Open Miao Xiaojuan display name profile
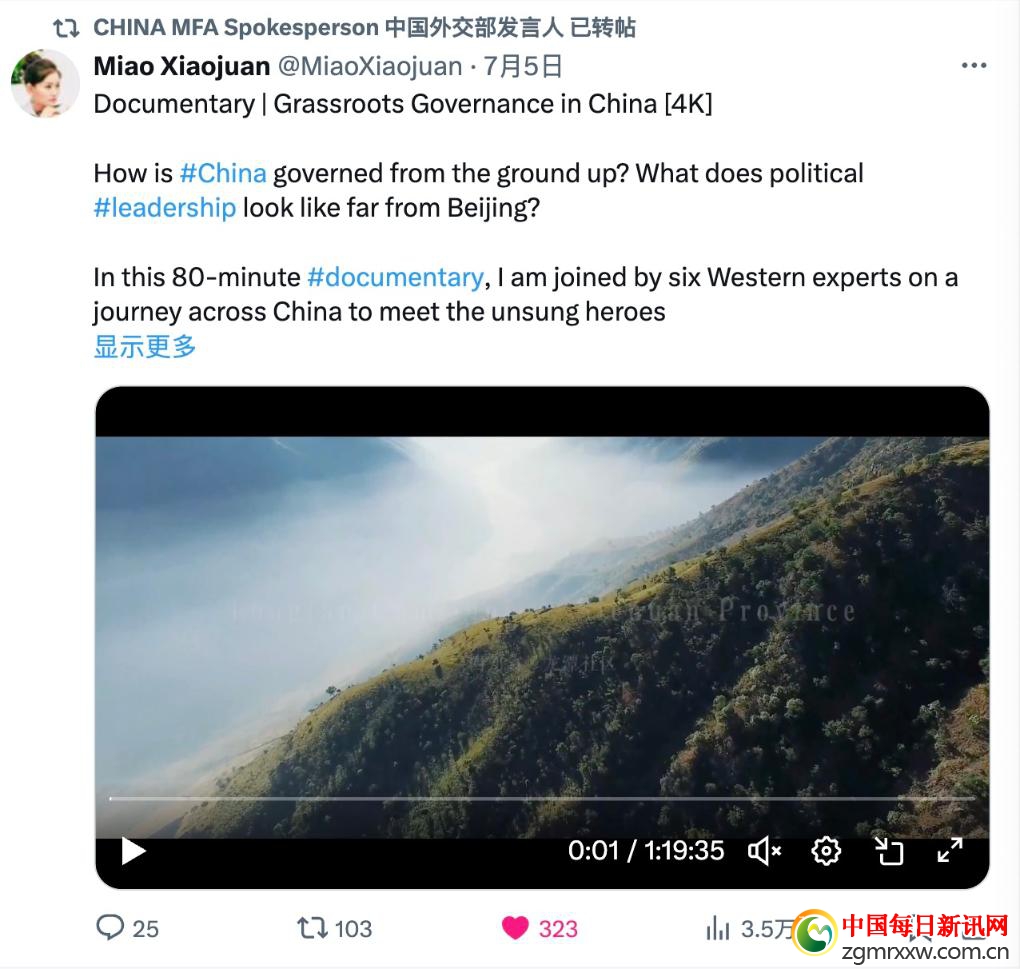This screenshot has height=969, width=1020. (x=181, y=66)
